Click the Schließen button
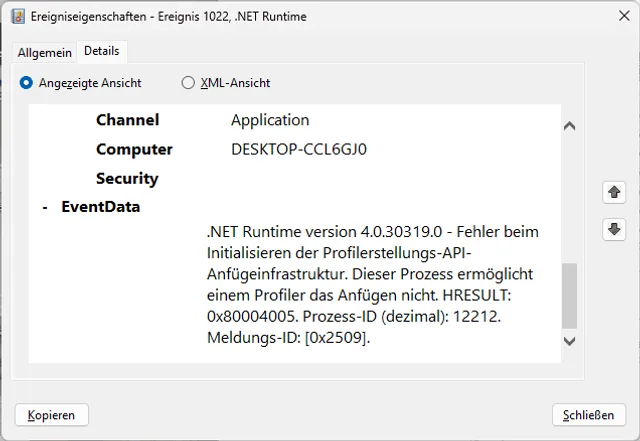 [x=589, y=414]
